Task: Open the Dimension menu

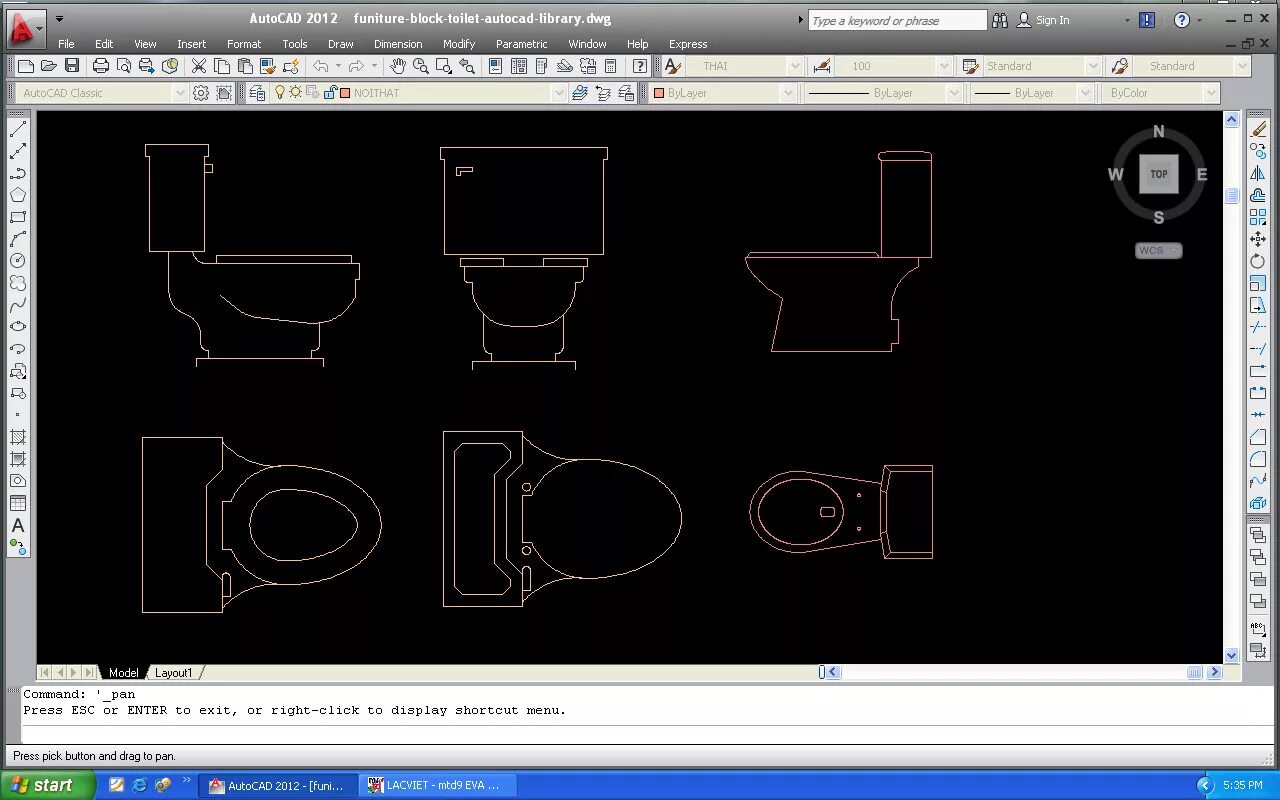Action: (x=398, y=44)
